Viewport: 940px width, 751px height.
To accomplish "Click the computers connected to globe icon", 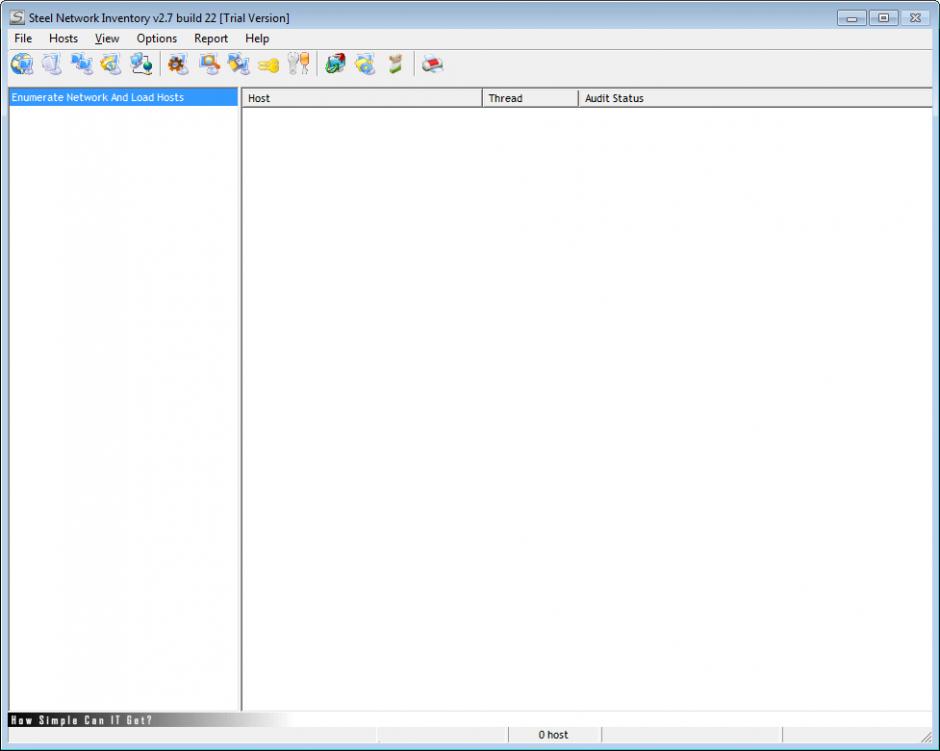I will (x=141, y=64).
